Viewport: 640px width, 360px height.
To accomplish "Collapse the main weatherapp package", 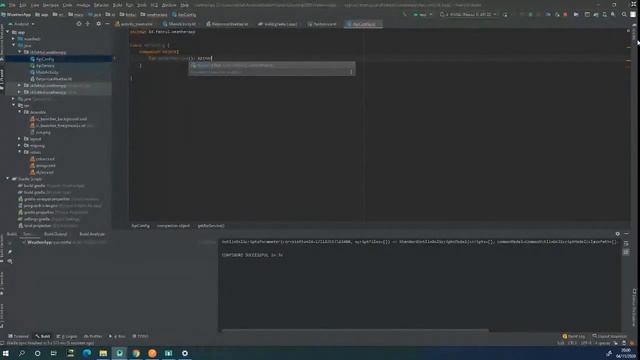I will (19, 52).
